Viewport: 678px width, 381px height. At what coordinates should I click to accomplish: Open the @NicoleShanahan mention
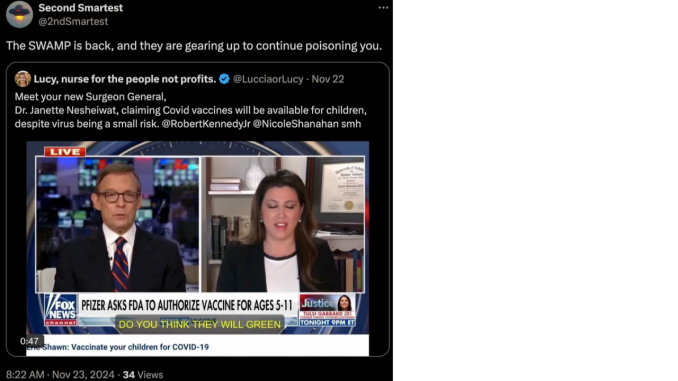(x=295, y=124)
